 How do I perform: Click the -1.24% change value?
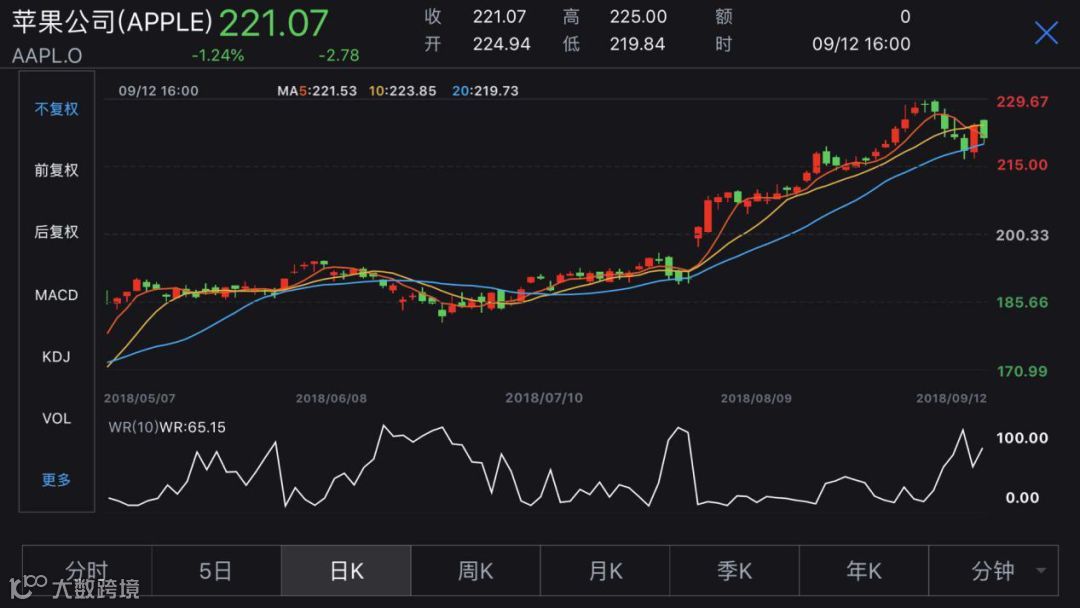218,55
